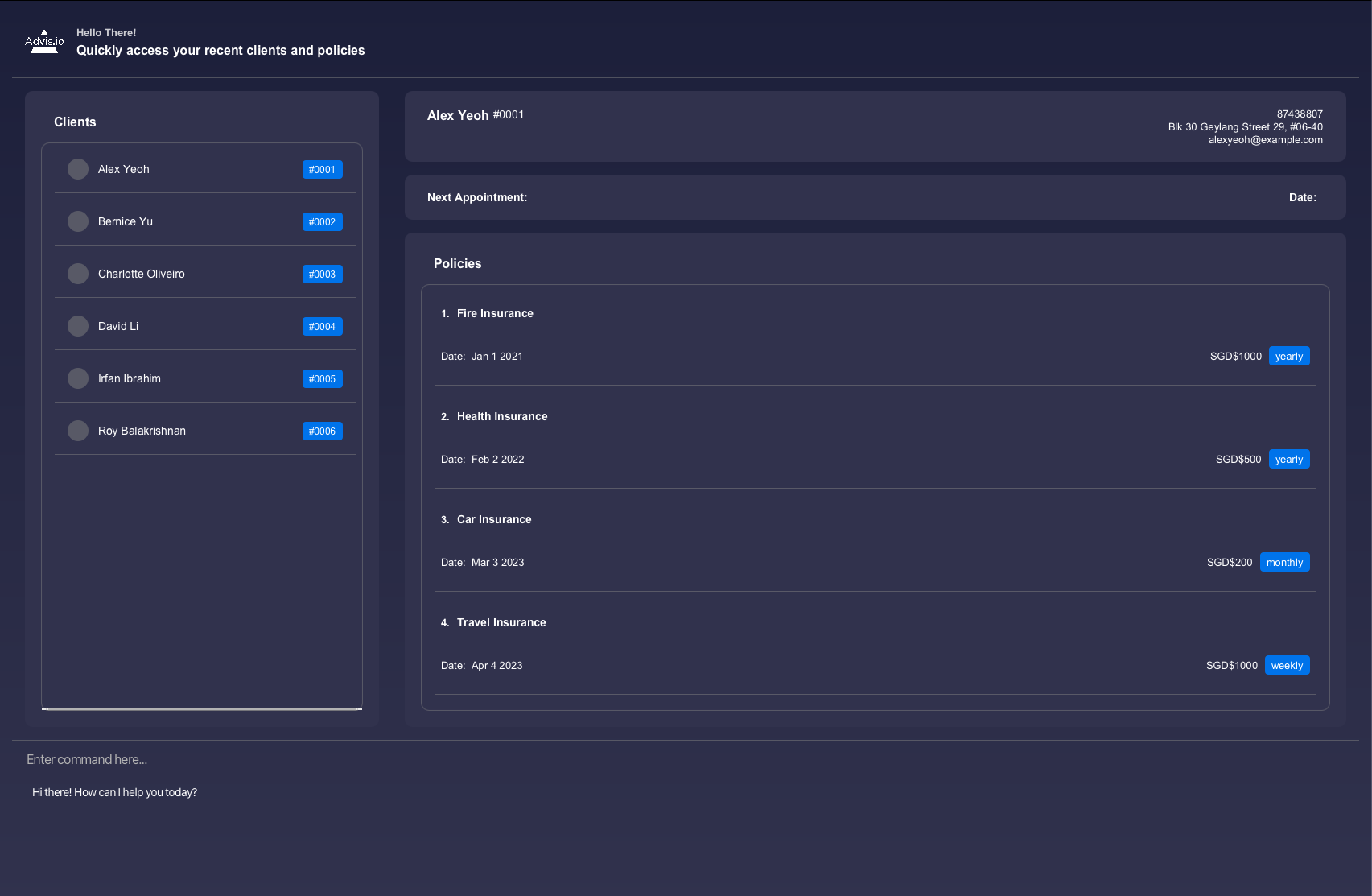This screenshot has height=896, width=1372.
Task: Click the monthly tag on Car Insurance
Action: click(1285, 562)
